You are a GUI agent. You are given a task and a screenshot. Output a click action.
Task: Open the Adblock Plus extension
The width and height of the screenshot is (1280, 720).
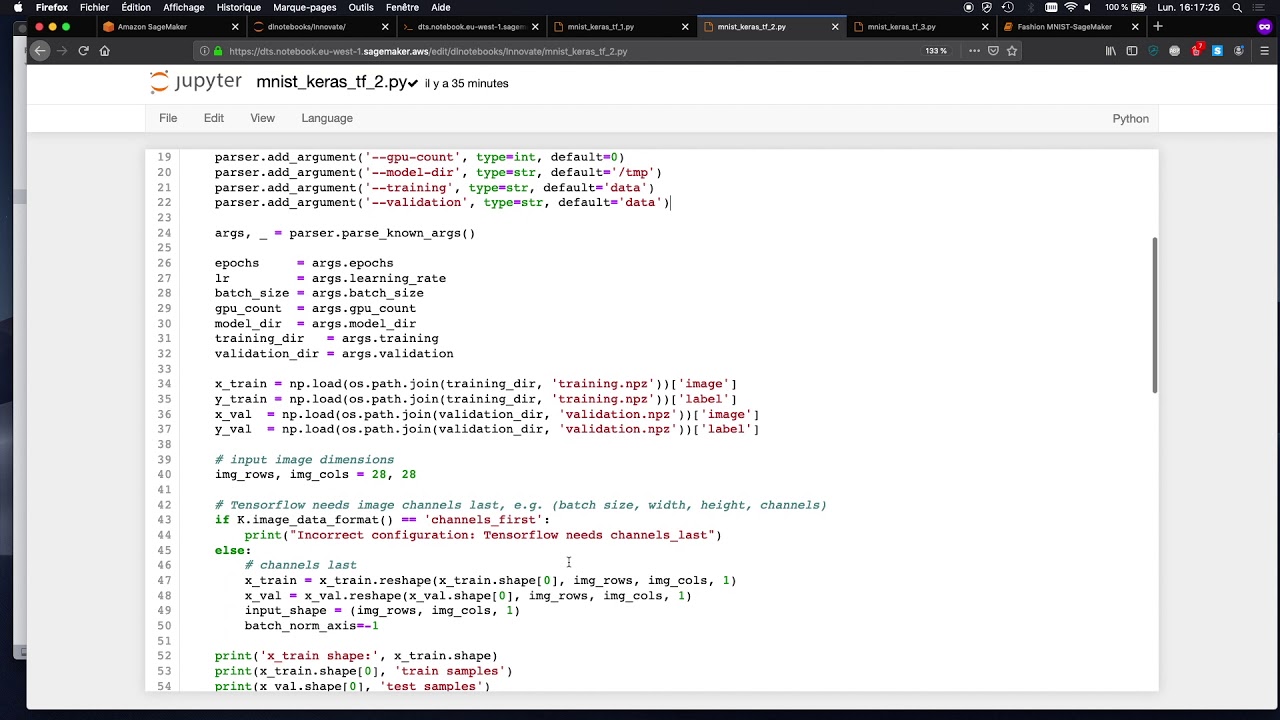pyautogui.click(x=1174, y=51)
